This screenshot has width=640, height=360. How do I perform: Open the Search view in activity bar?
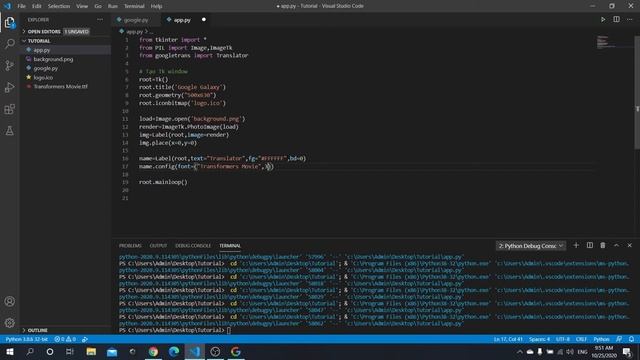(x=9, y=43)
